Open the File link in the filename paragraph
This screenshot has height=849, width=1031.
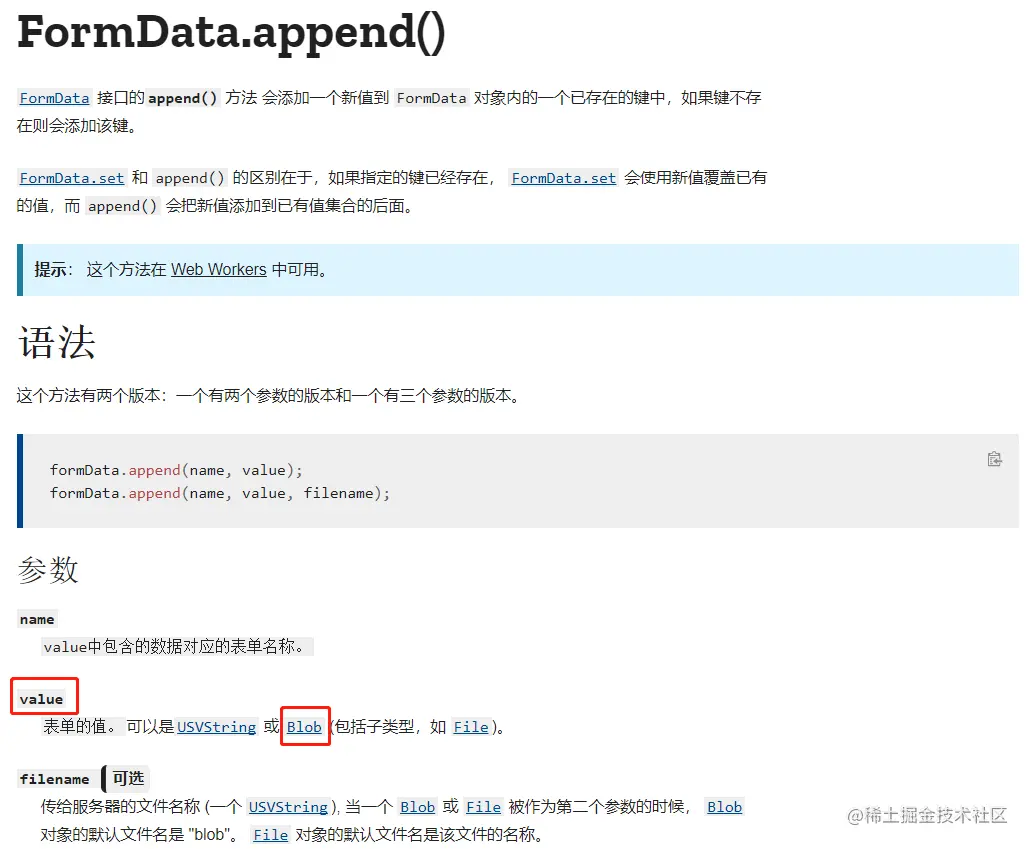click(483, 806)
